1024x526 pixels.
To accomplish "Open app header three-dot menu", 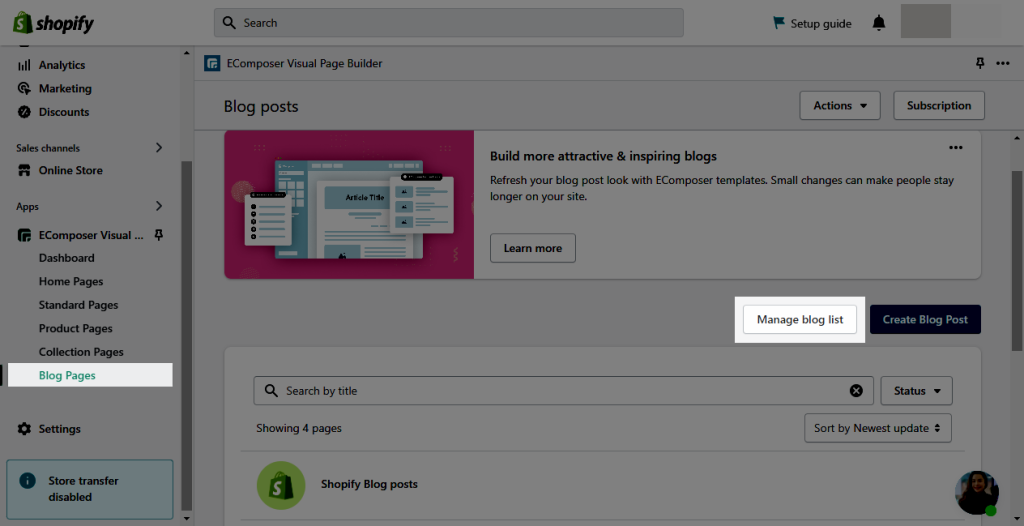I will (1002, 63).
